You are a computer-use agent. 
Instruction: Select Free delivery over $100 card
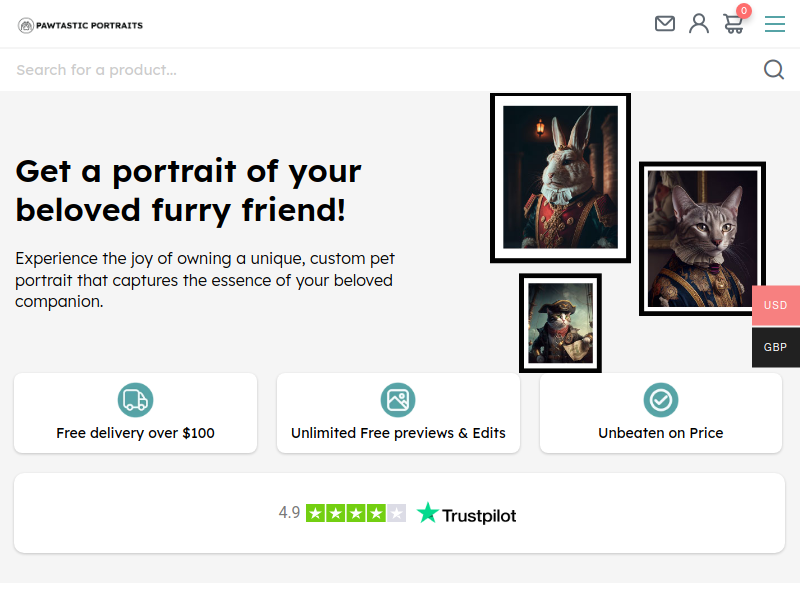click(135, 413)
